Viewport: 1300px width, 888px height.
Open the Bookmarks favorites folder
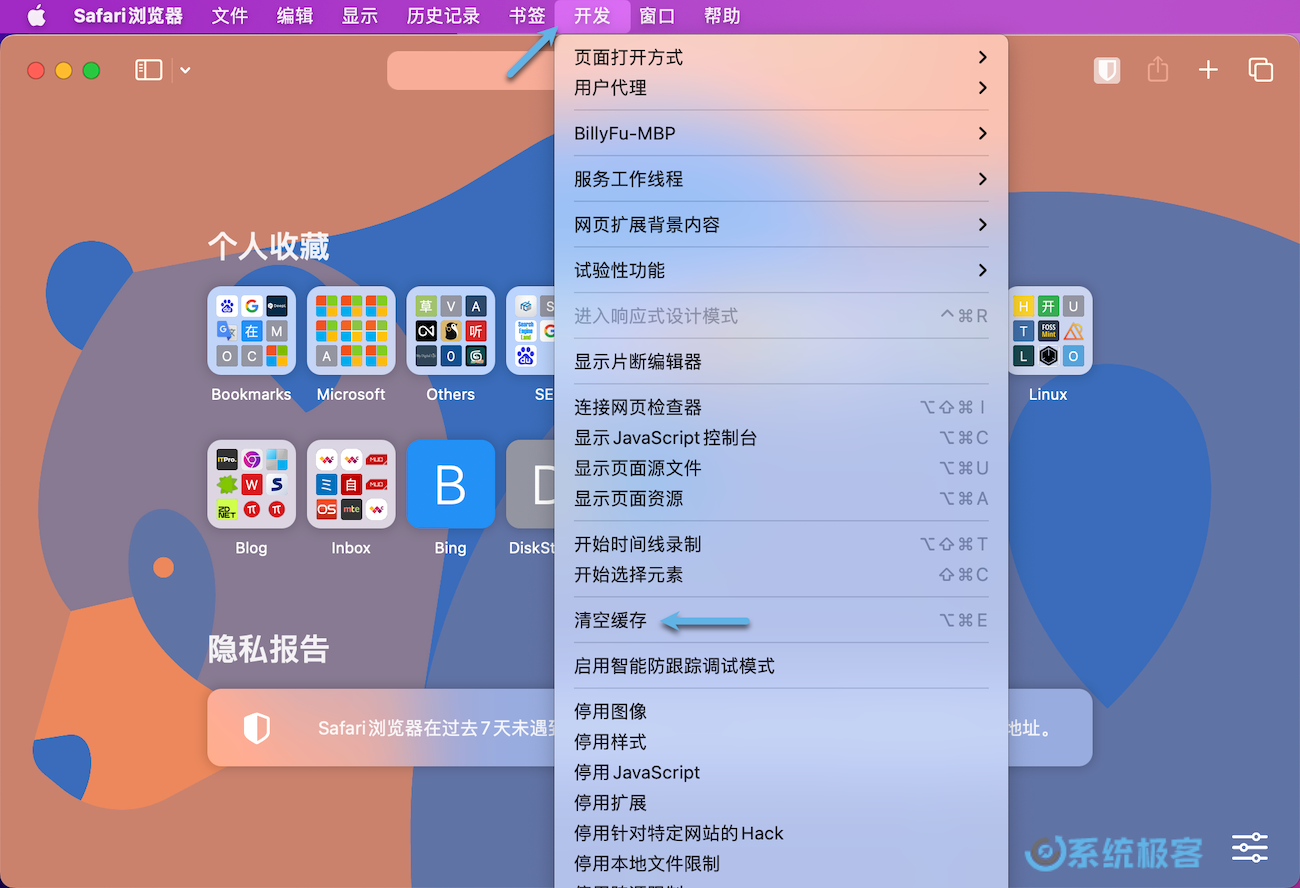point(251,330)
